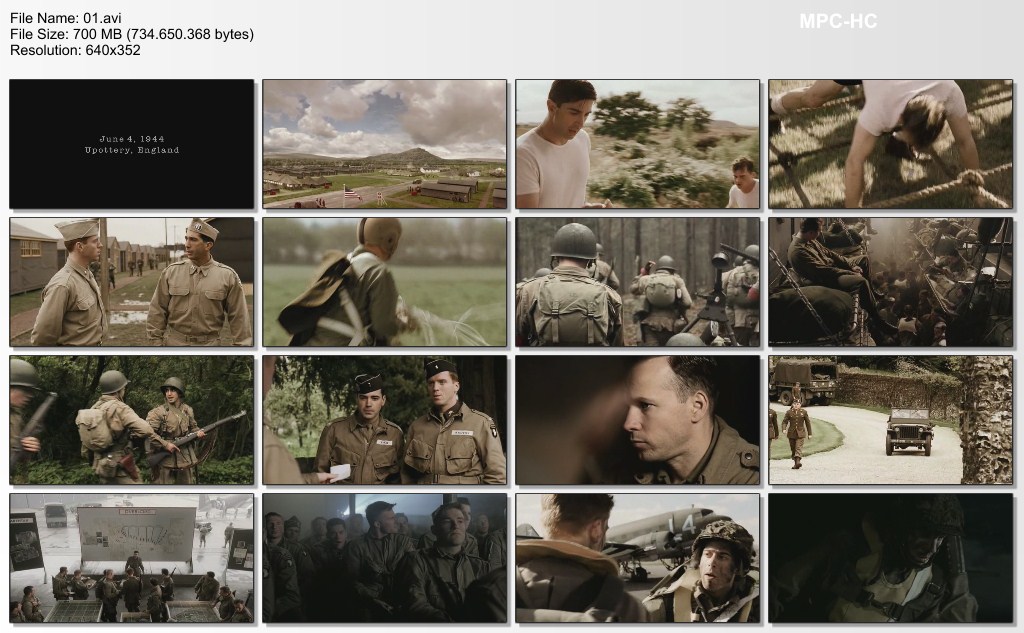The width and height of the screenshot is (1024, 633).
Task: Select the dark thumbnail of a paratrooper inside a plane
Action: (x=891, y=558)
